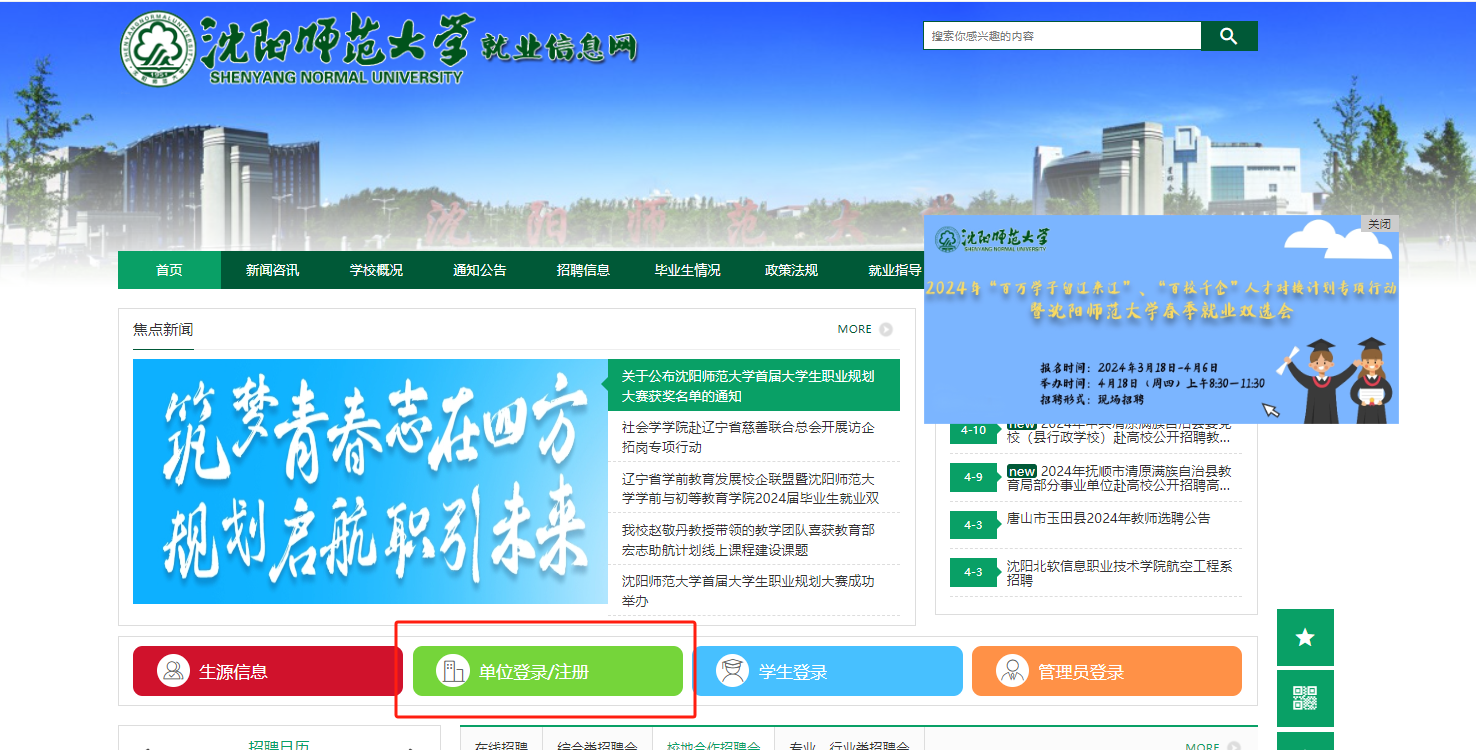Switch to 专业、行业类招聘会 tab

pyautogui.click(x=850, y=746)
